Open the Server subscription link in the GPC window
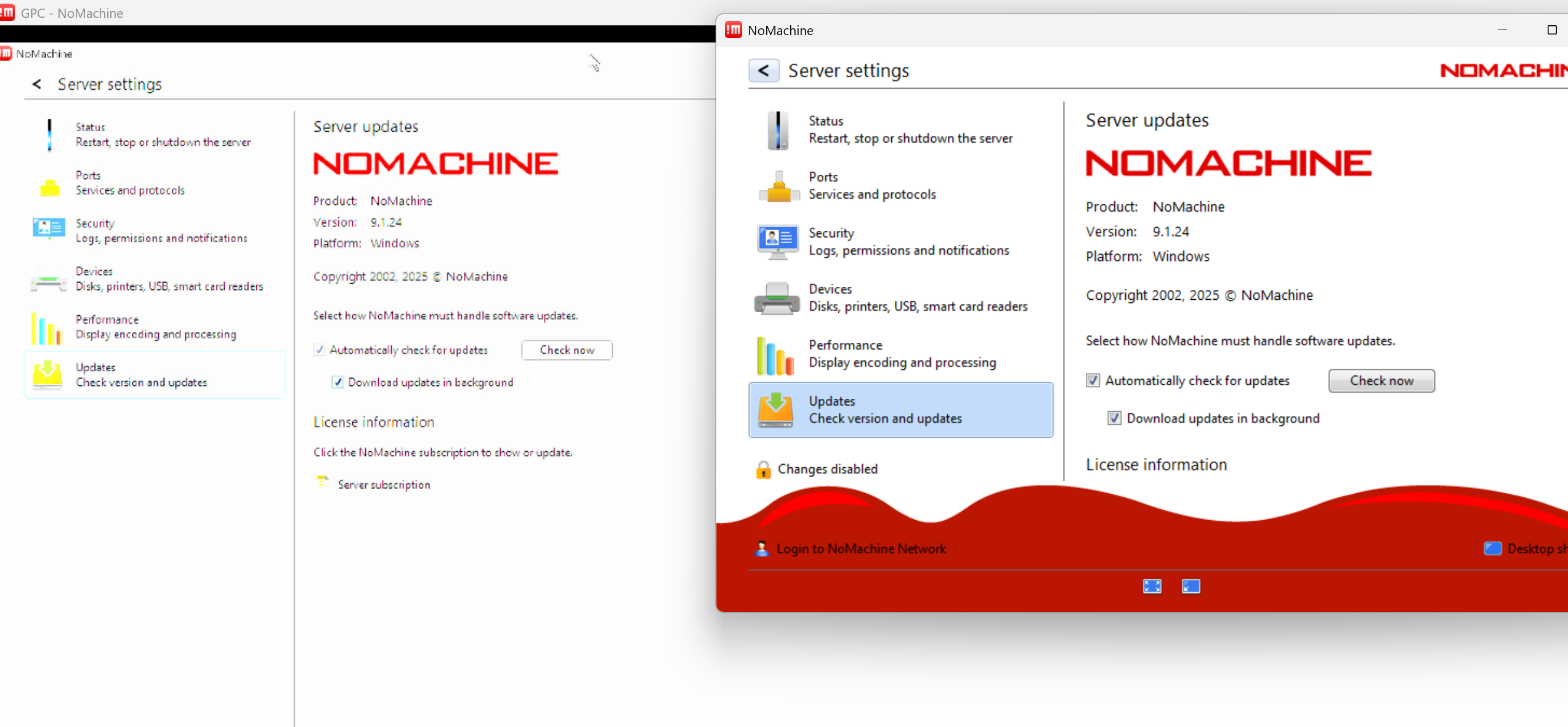 pyautogui.click(x=384, y=485)
